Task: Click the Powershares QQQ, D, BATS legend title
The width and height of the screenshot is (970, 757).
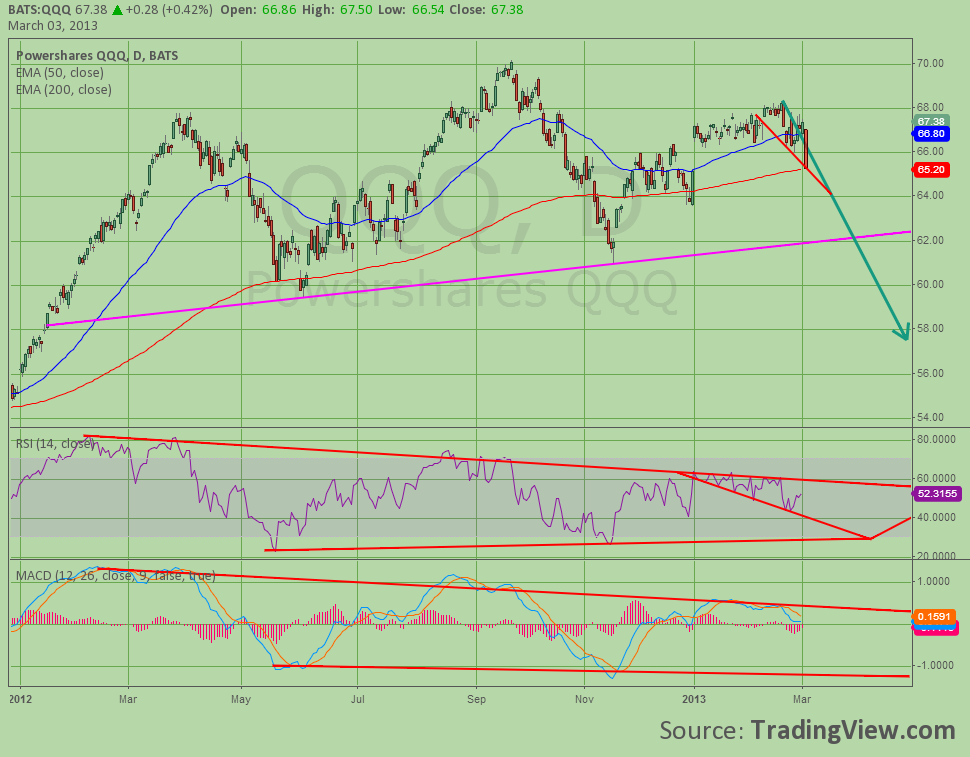Action: [97, 56]
